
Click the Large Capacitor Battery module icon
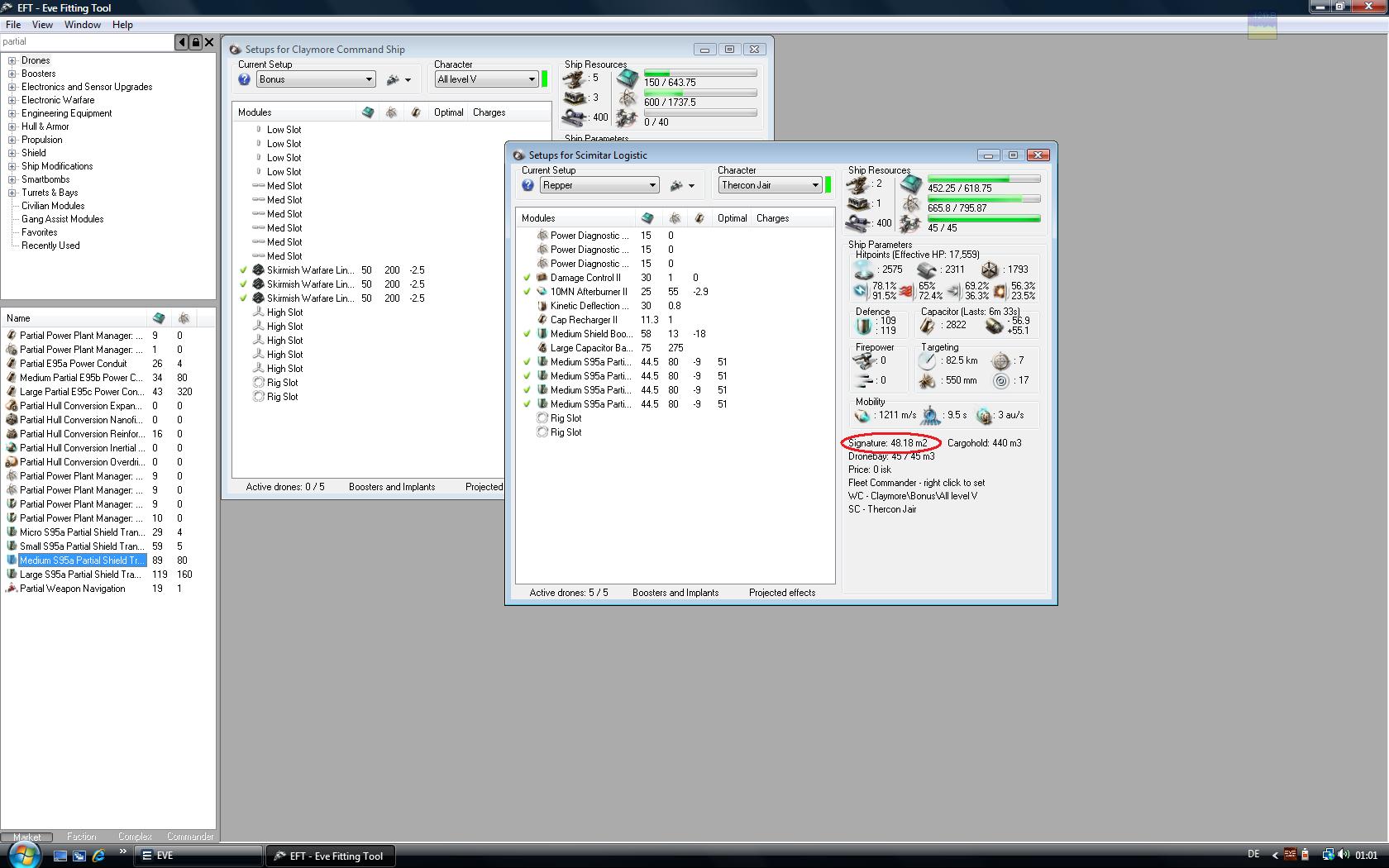coord(542,348)
